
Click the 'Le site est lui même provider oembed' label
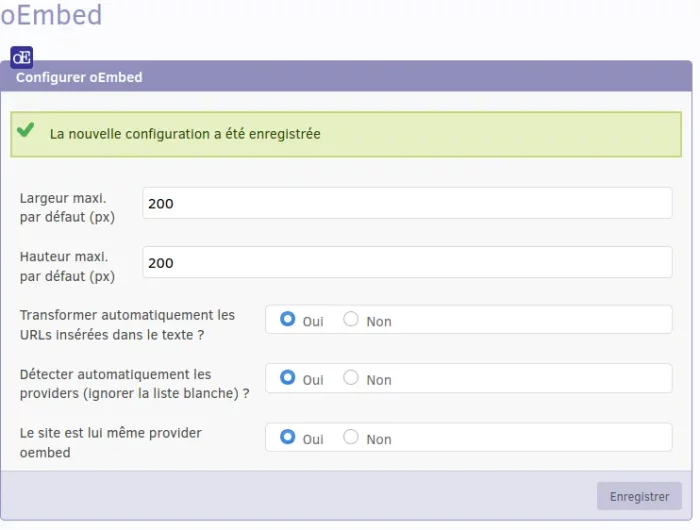pyautogui.click(x=111, y=442)
